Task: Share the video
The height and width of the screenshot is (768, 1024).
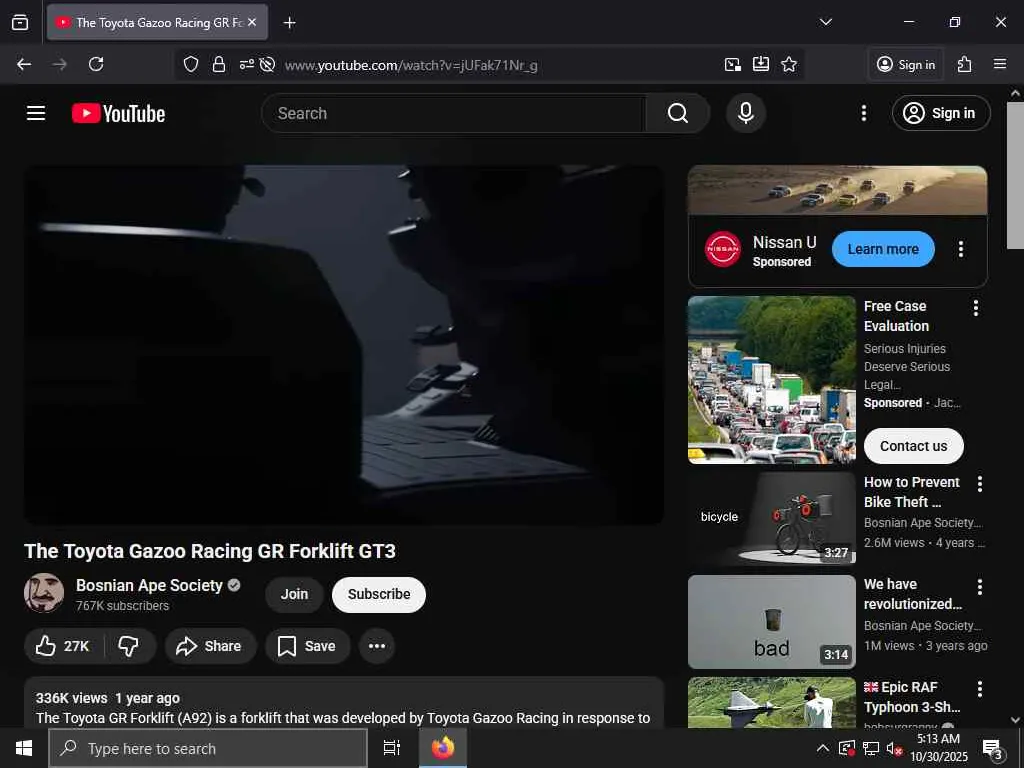Action: [x=210, y=646]
